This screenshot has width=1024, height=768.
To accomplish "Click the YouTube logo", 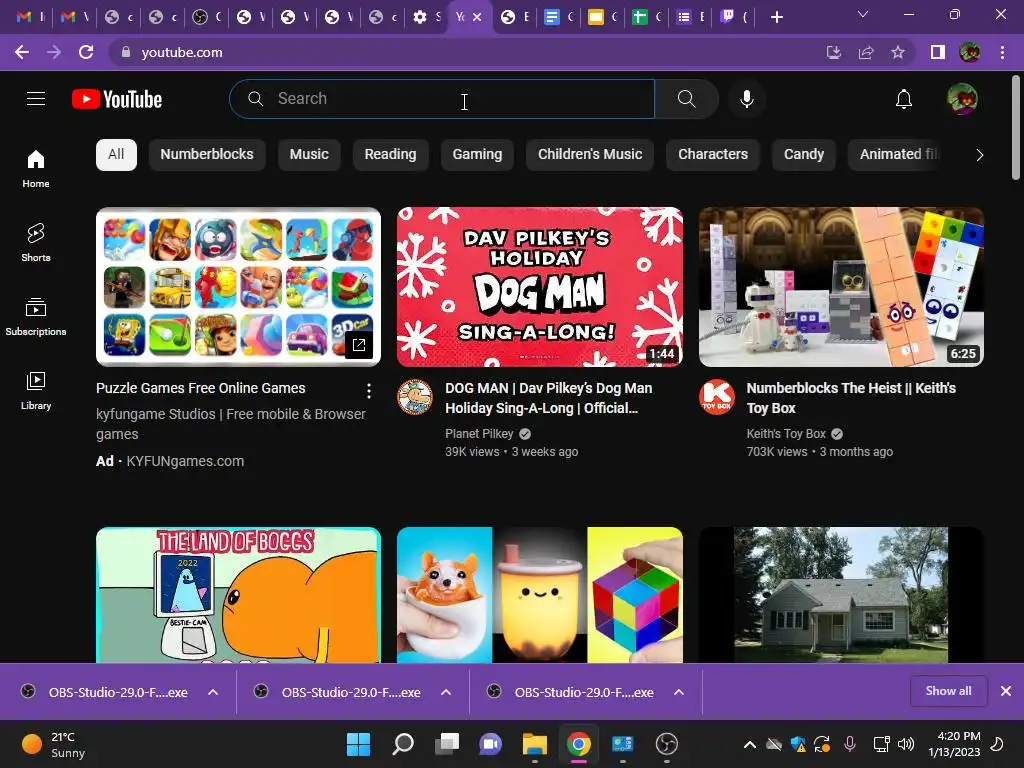I will click(117, 99).
